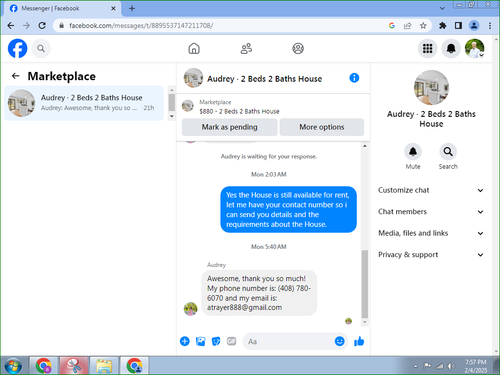Reload the page
This screenshot has height=375, width=500.
[42, 25]
